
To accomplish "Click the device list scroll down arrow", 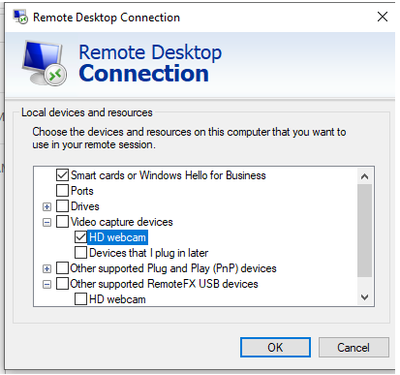I will coord(365,297).
